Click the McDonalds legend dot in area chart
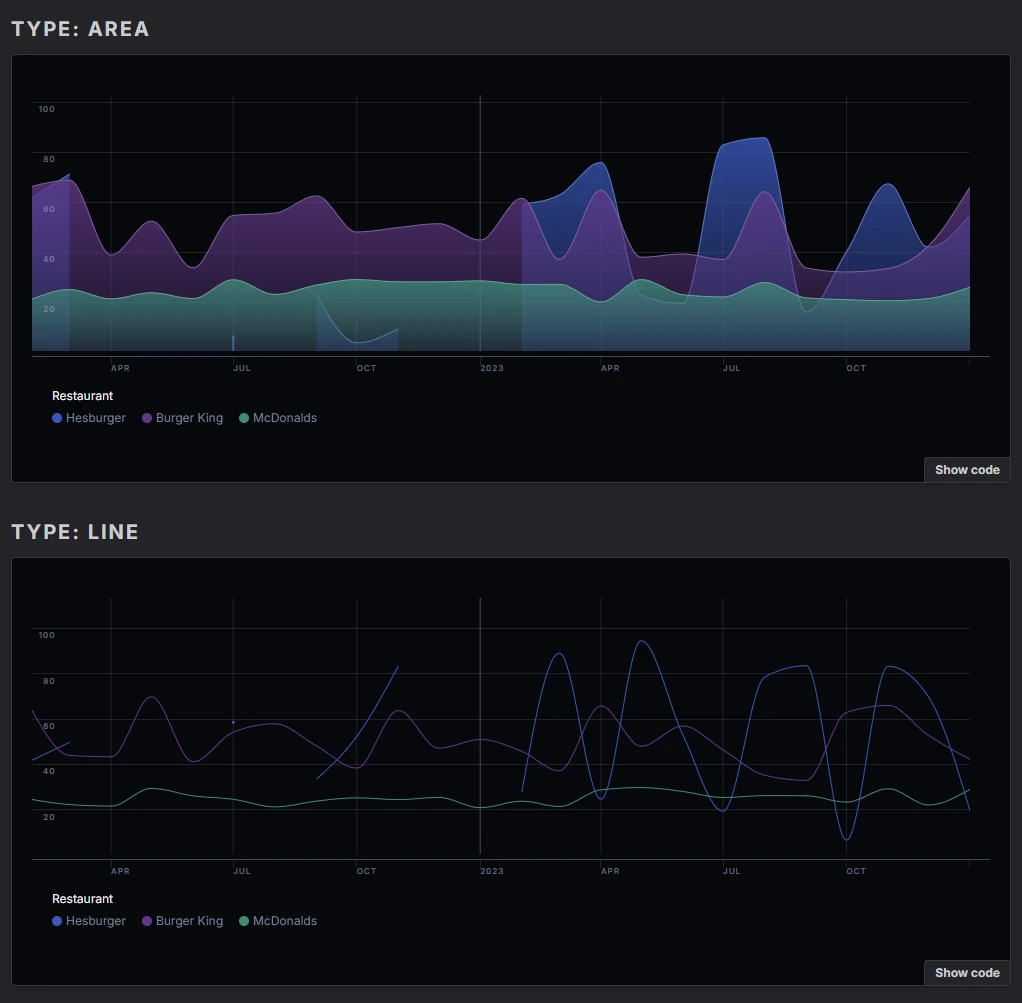The image size is (1022, 1003). 244,418
